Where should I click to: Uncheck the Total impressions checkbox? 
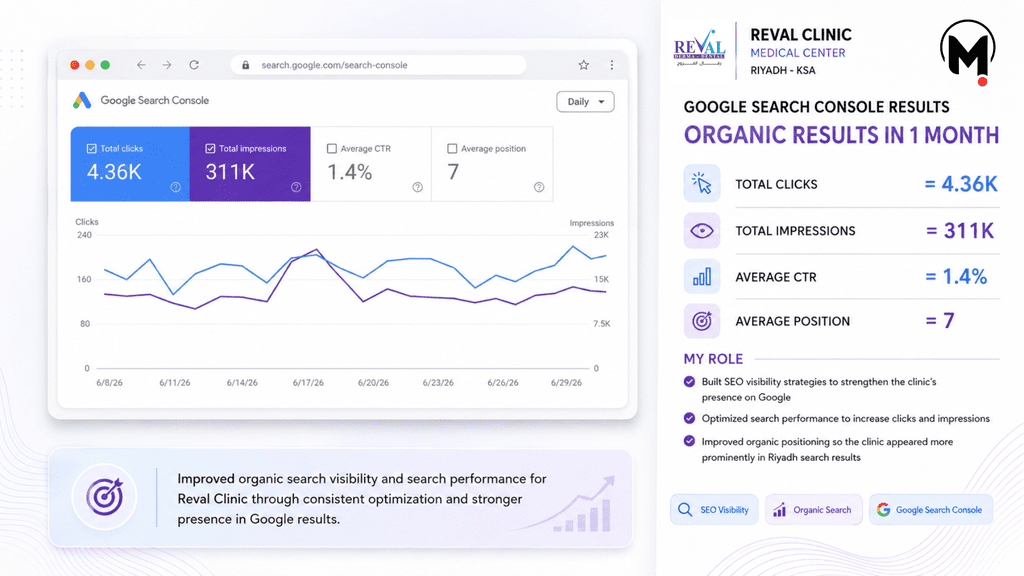pos(210,148)
